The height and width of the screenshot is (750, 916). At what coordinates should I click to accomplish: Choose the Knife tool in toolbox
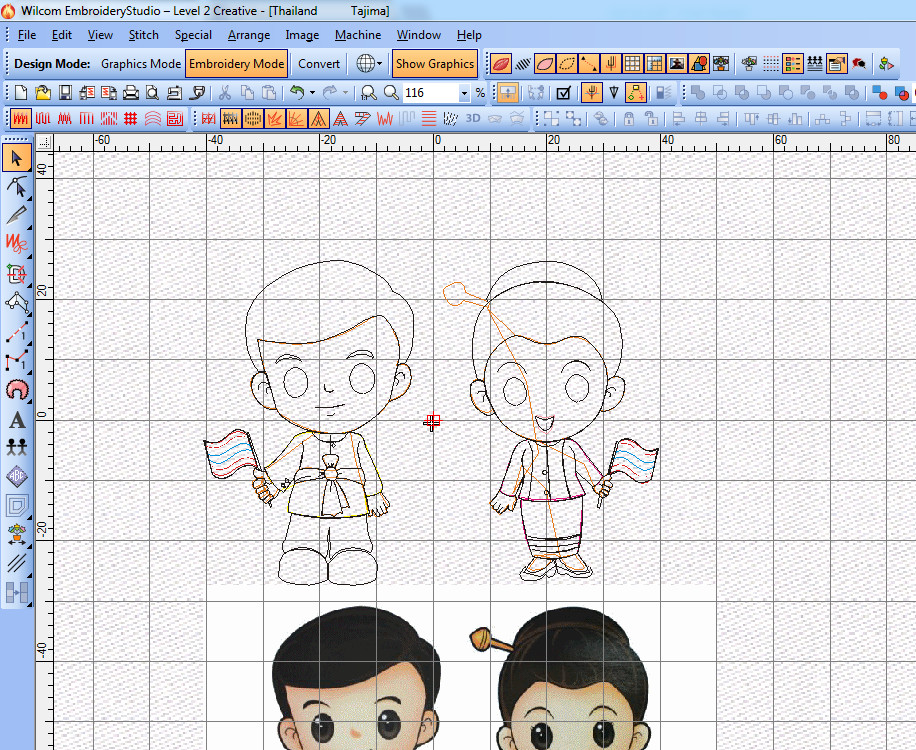17,215
